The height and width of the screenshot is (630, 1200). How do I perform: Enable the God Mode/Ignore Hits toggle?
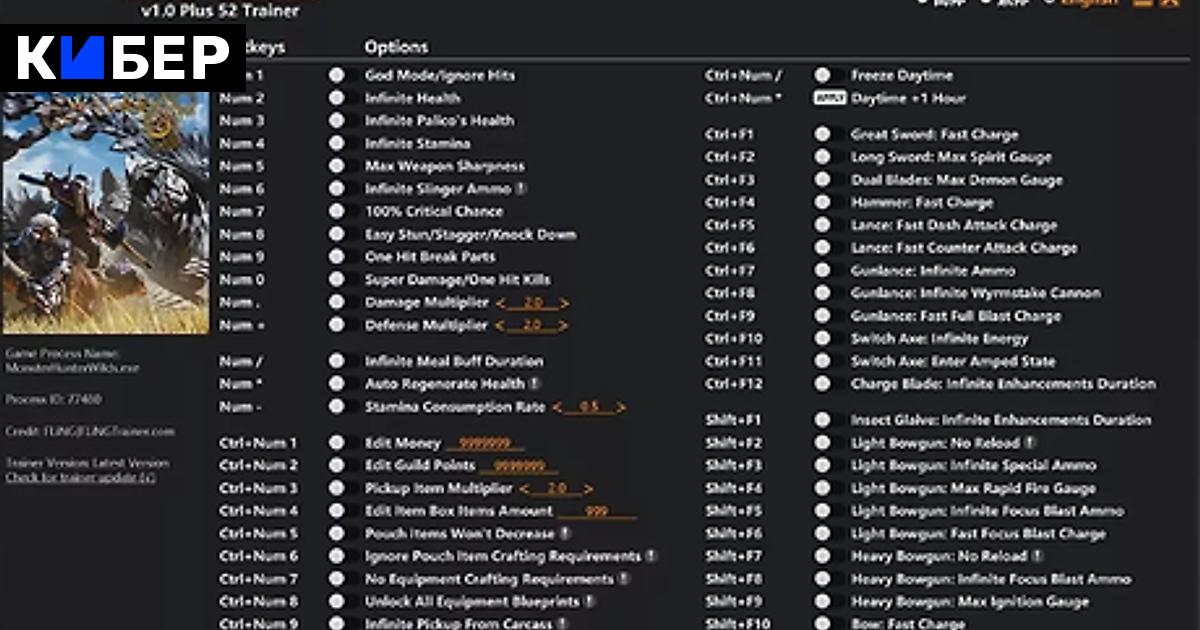click(x=337, y=75)
